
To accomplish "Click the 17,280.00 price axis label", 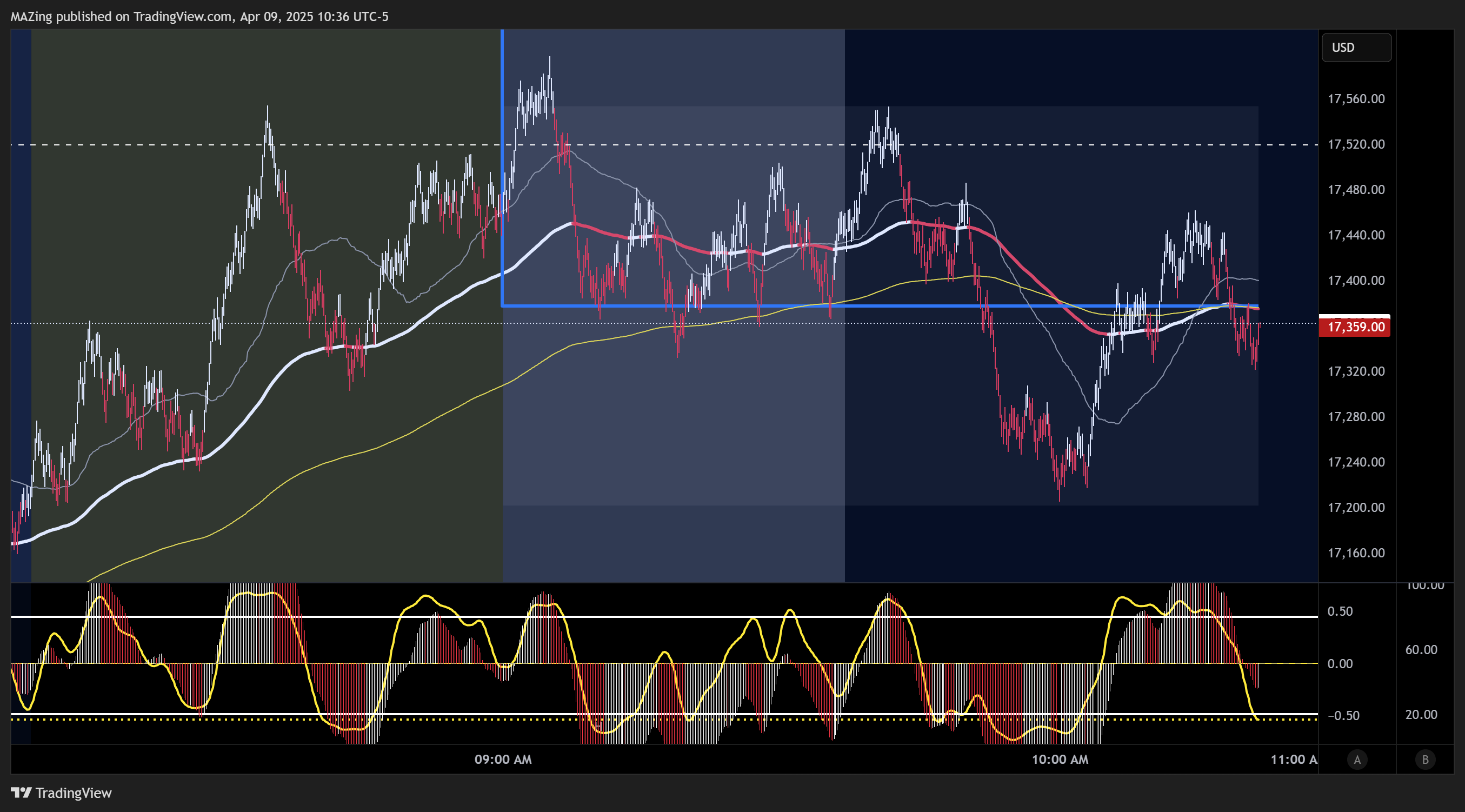I will pyautogui.click(x=1356, y=417).
